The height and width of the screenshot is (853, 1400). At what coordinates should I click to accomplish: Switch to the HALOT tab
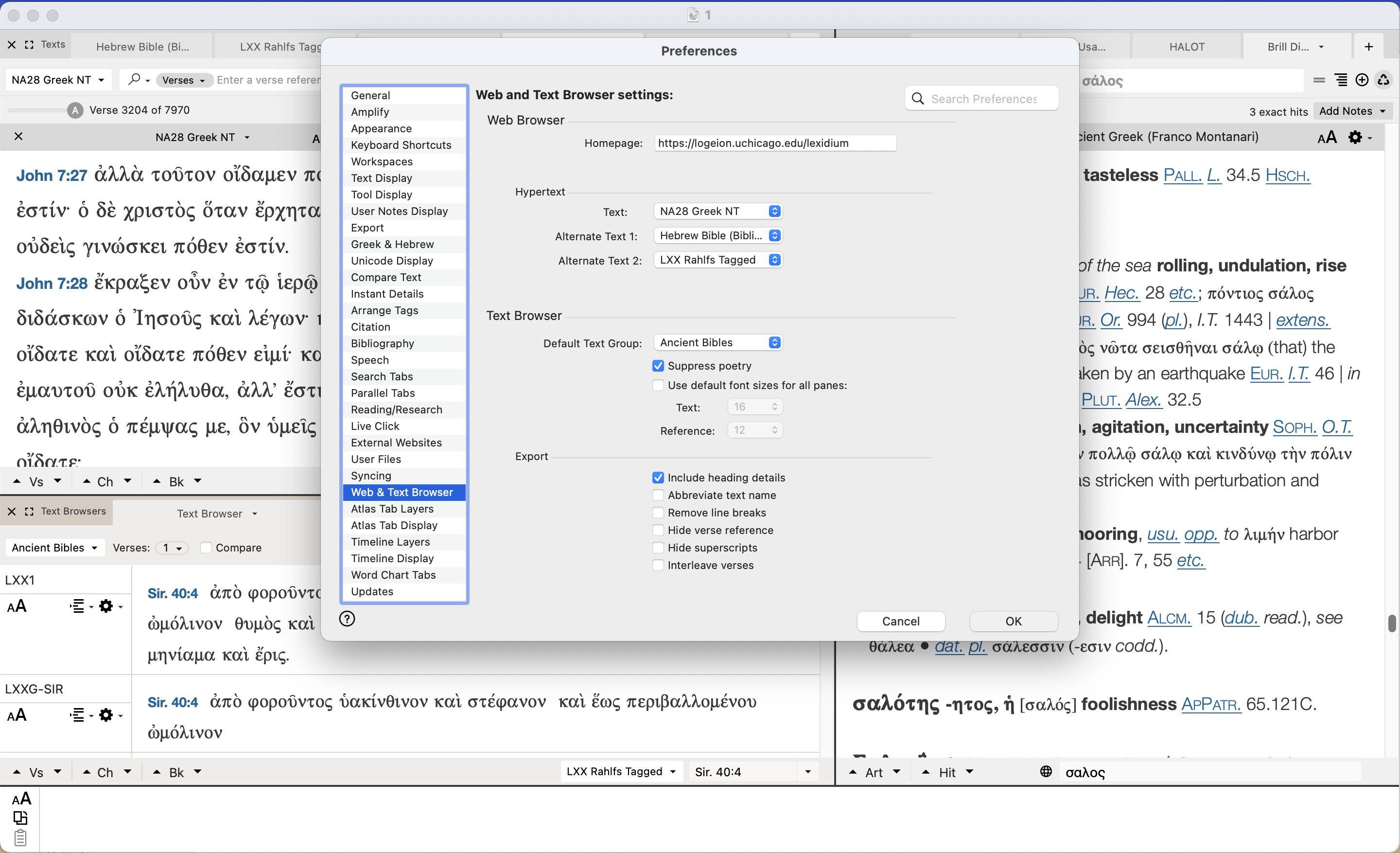click(x=1187, y=47)
